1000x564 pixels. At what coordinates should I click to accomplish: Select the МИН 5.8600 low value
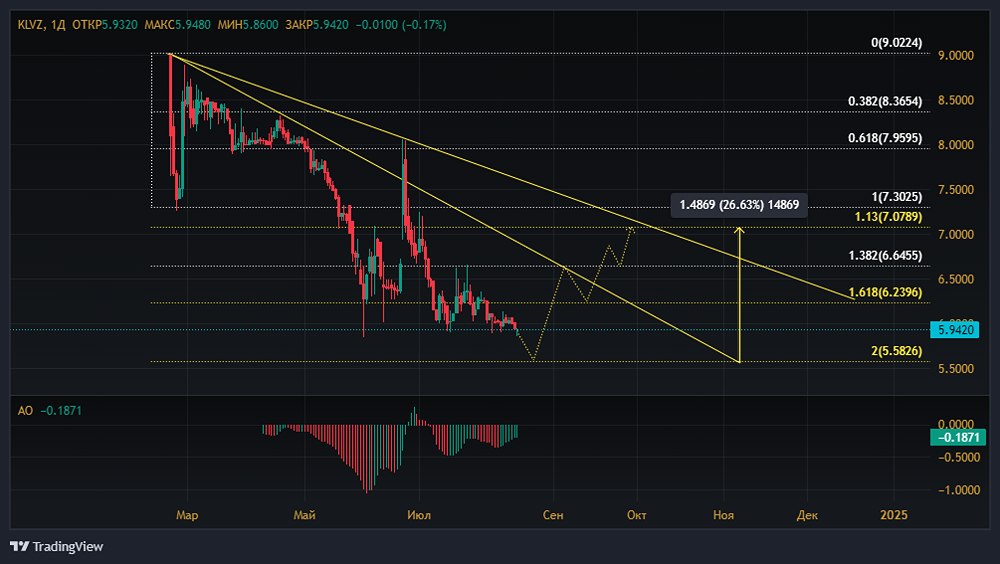pyautogui.click(x=247, y=25)
